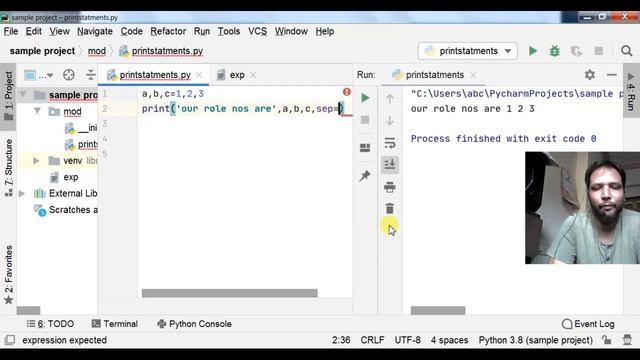640x360 pixels.
Task: Click Restore Layout icon in Run panel
Action: [x=365, y=148]
